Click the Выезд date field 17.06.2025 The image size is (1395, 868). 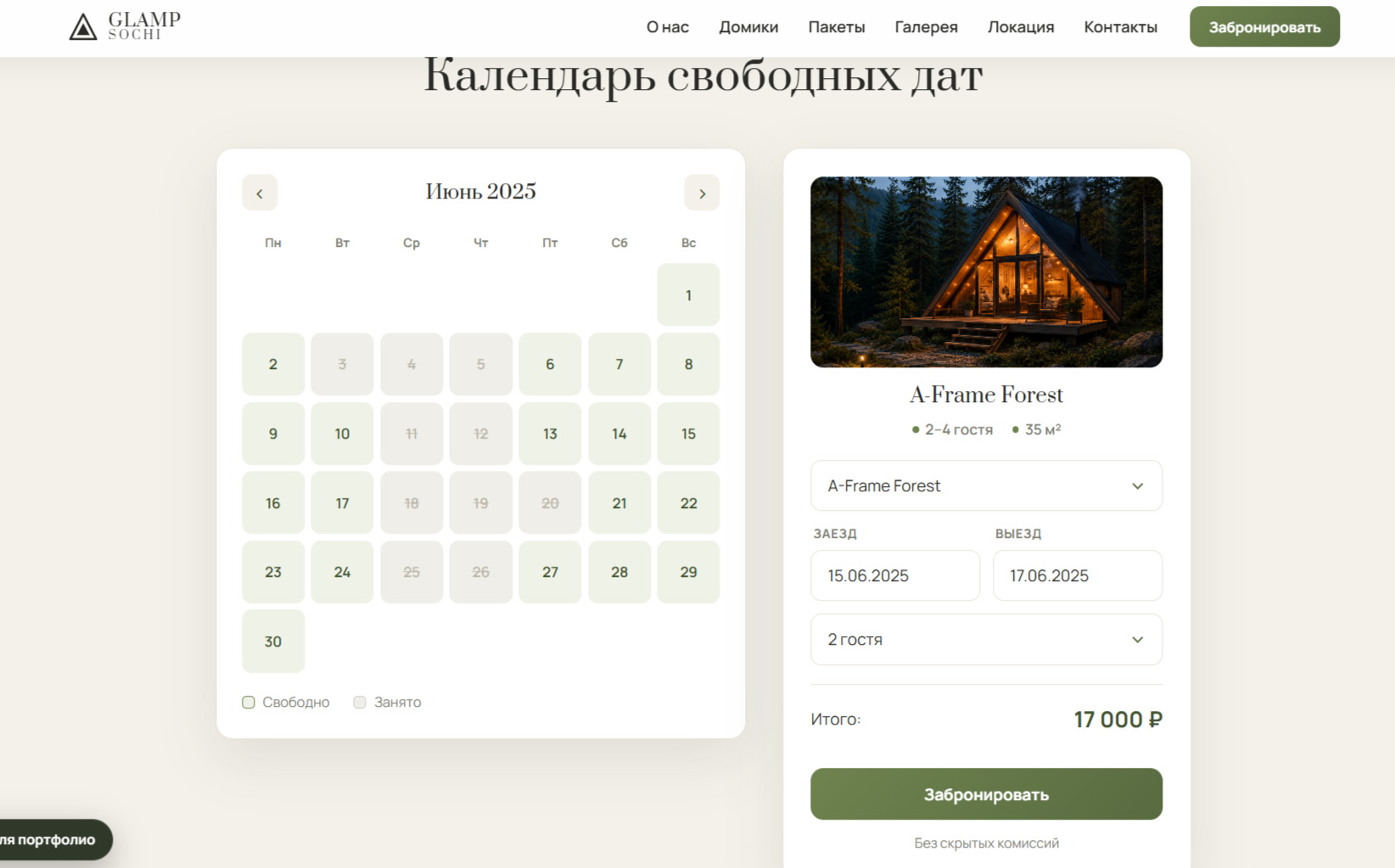(x=1078, y=575)
